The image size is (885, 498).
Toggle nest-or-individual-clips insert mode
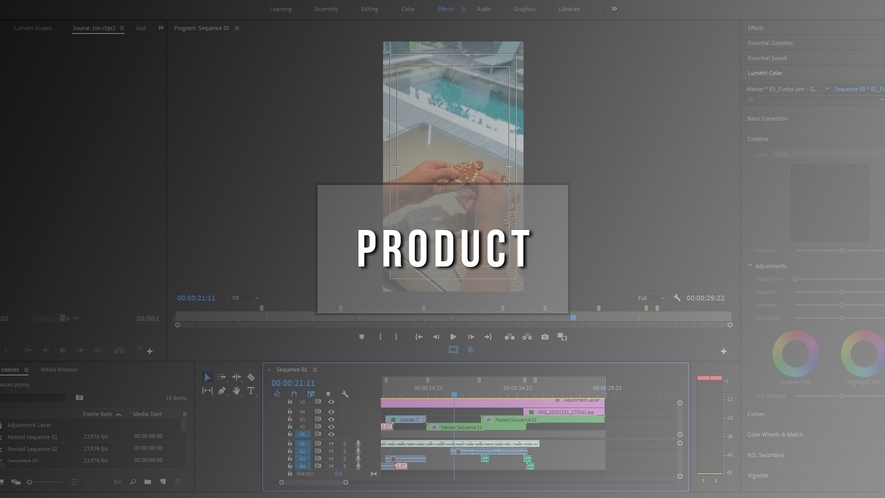tap(277, 394)
